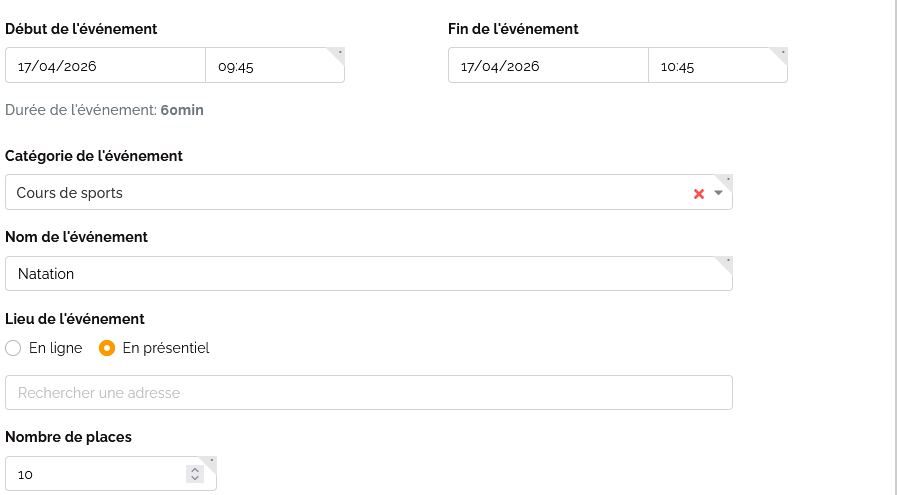Click the Natation event name field

pyautogui.click(x=368, y=274)
